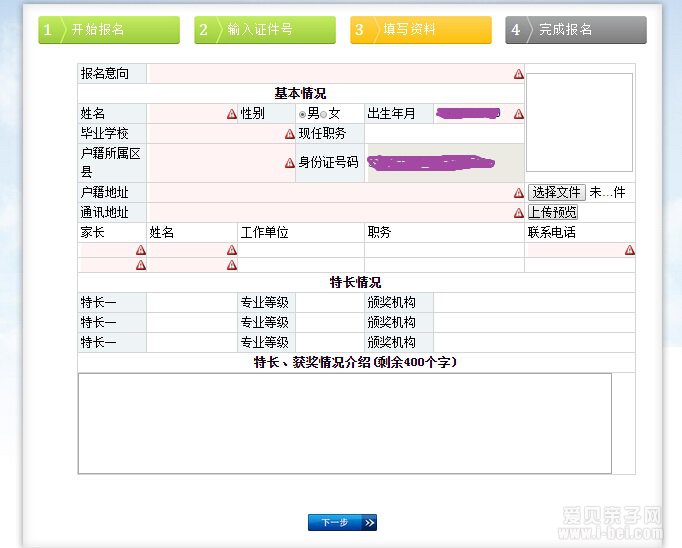Focus the 户籍地址 input field

click(x=335, y=192)
